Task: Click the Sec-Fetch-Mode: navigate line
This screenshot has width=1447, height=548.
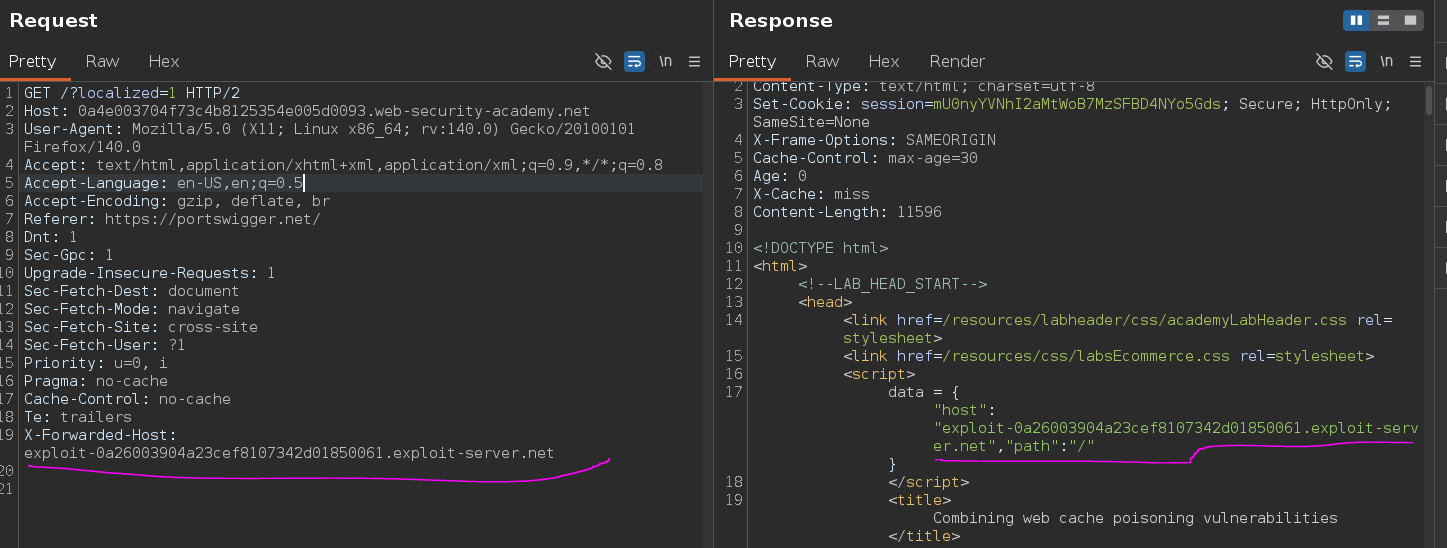Action: [x=132, y=309]
